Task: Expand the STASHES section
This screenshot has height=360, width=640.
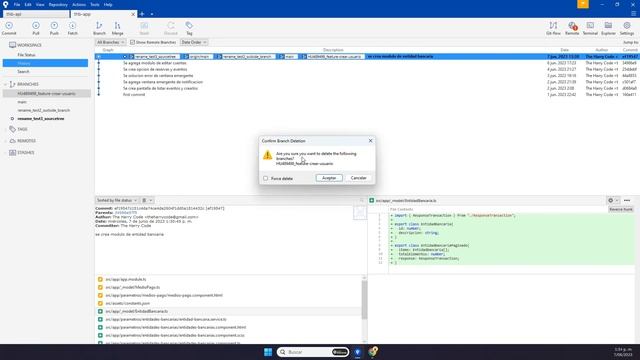Action: pyautogui.click(x=6, y=152)
